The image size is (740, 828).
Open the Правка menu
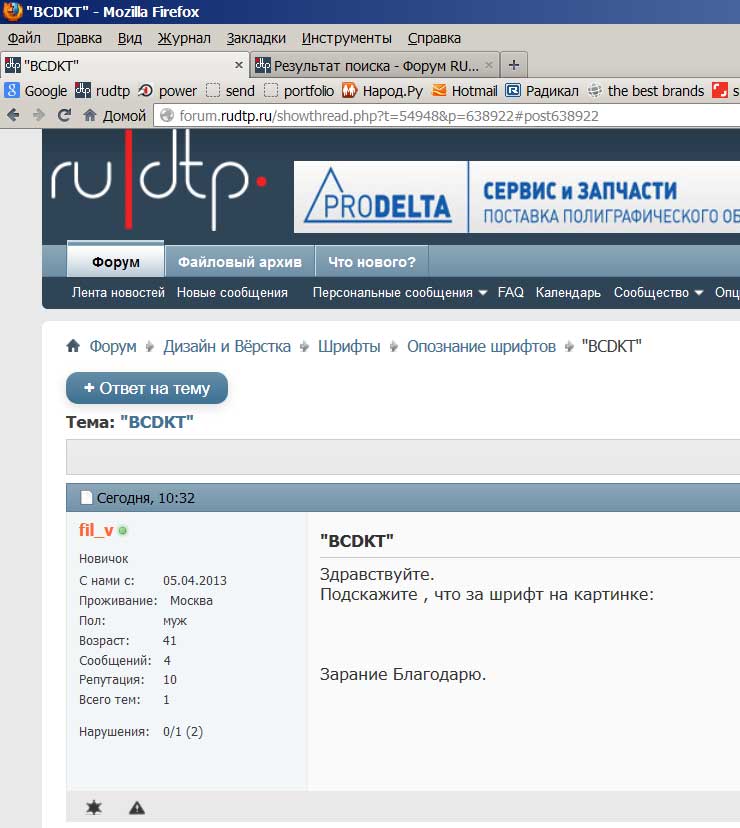(79, 38)
